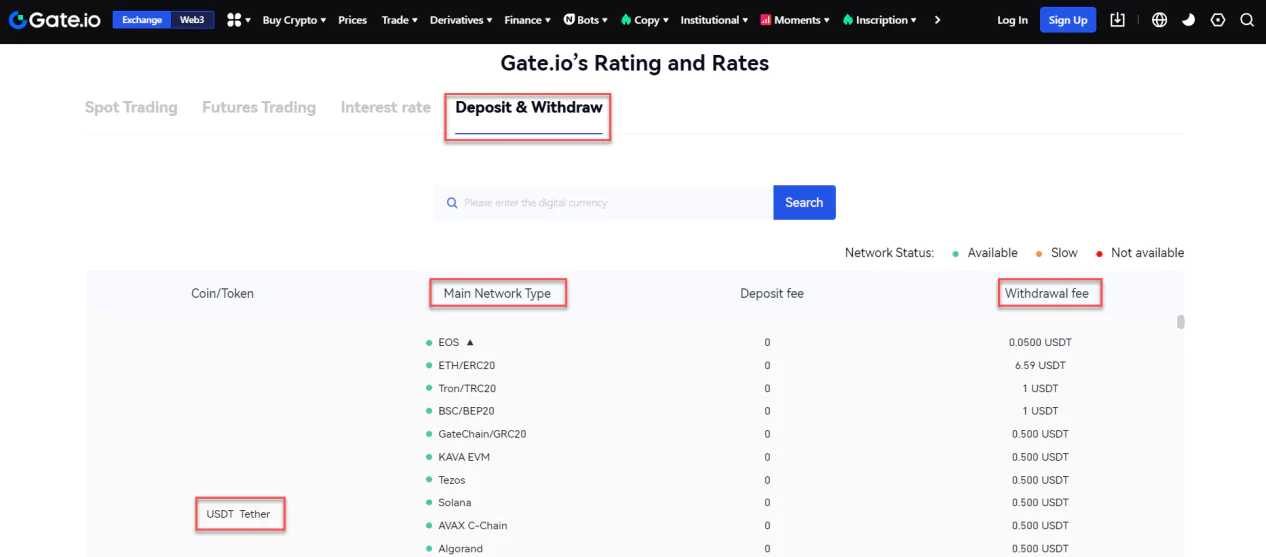Screen dimensions: 1266x557
Task: Click the header search magnifier icon
Action: tap(1246, 20)
